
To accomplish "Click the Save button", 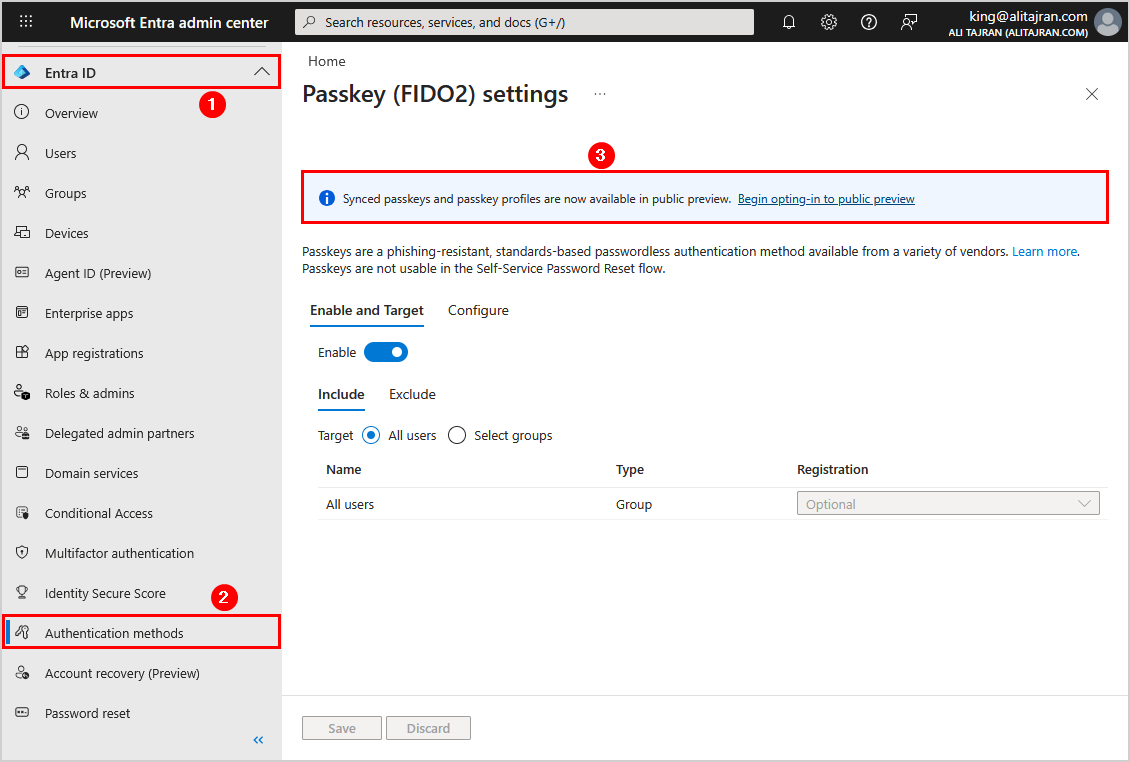I will (342, 728).
